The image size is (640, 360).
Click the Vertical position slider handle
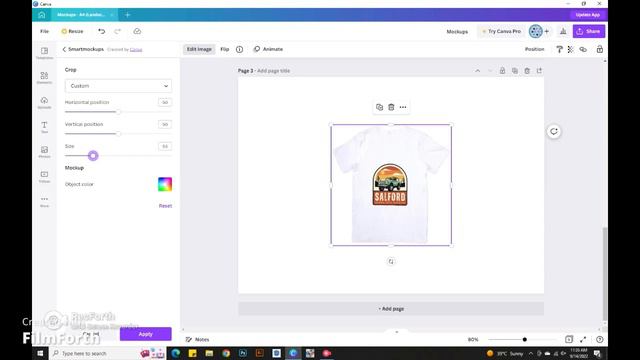point(118,133)
